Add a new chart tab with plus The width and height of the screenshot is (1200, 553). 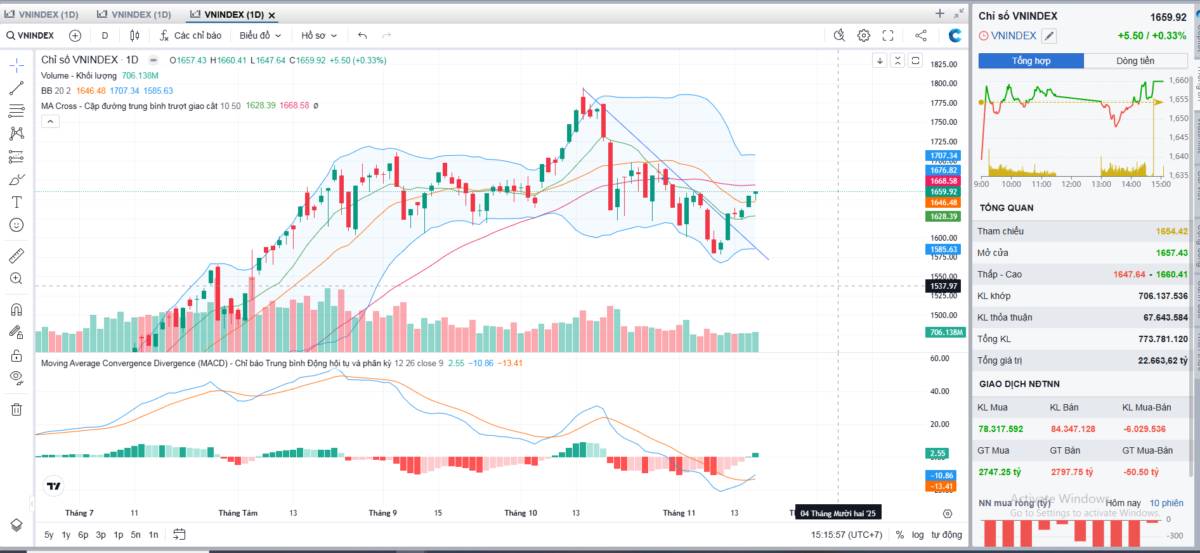point(939,14)
